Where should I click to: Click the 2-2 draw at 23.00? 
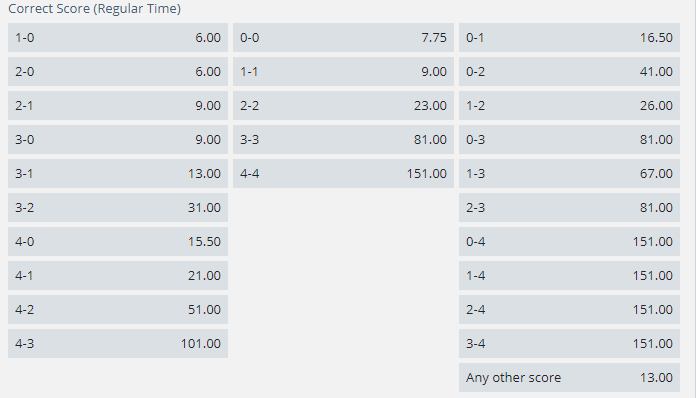click(x=344, y=106)
